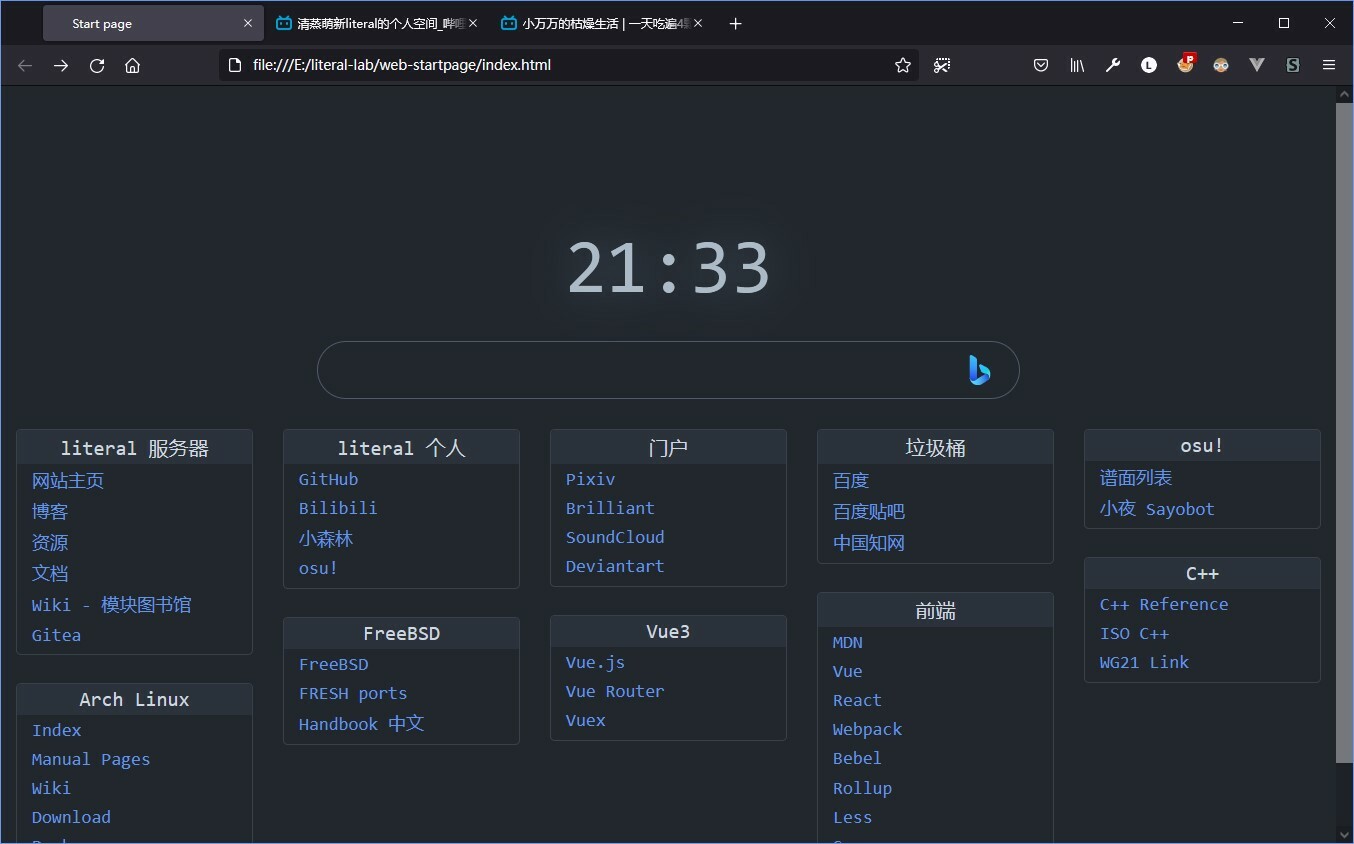Screen dimensions: 1354x844
Task: Close the 小万万的枯燥生活 tab
Action: (x=698, y=23)
